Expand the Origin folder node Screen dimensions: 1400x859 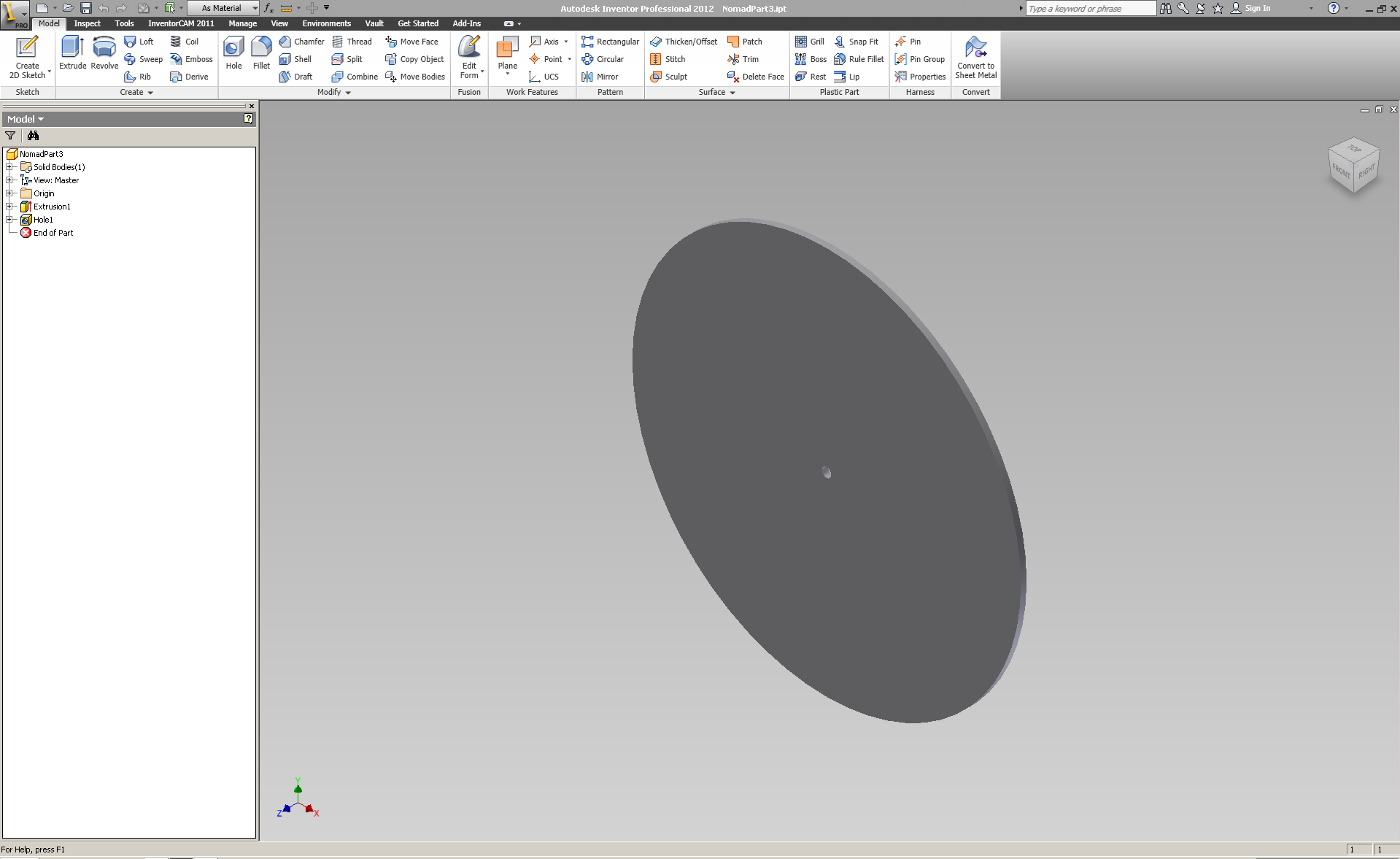(9, 193)
